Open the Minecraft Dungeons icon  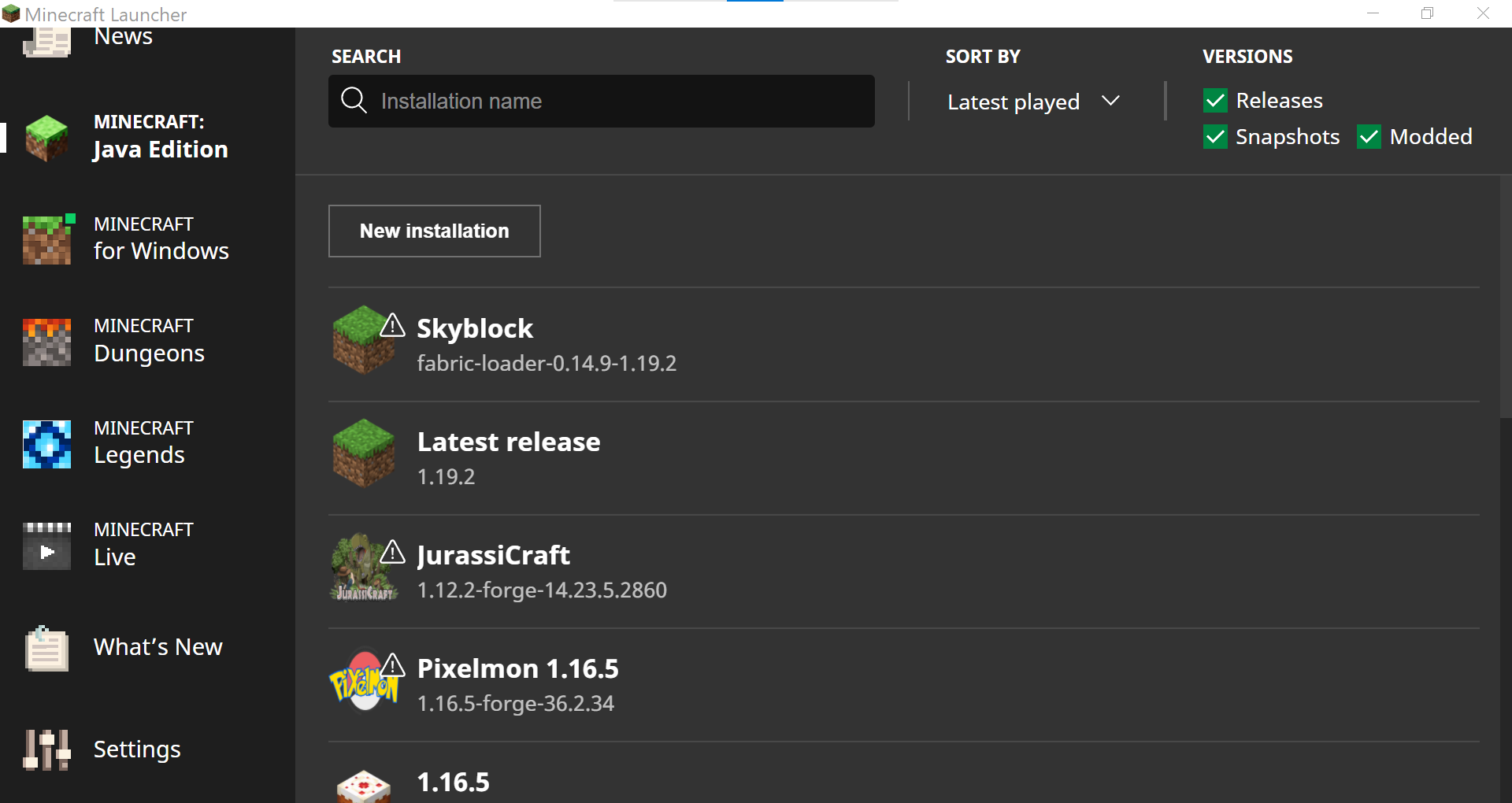coord(46,342)
